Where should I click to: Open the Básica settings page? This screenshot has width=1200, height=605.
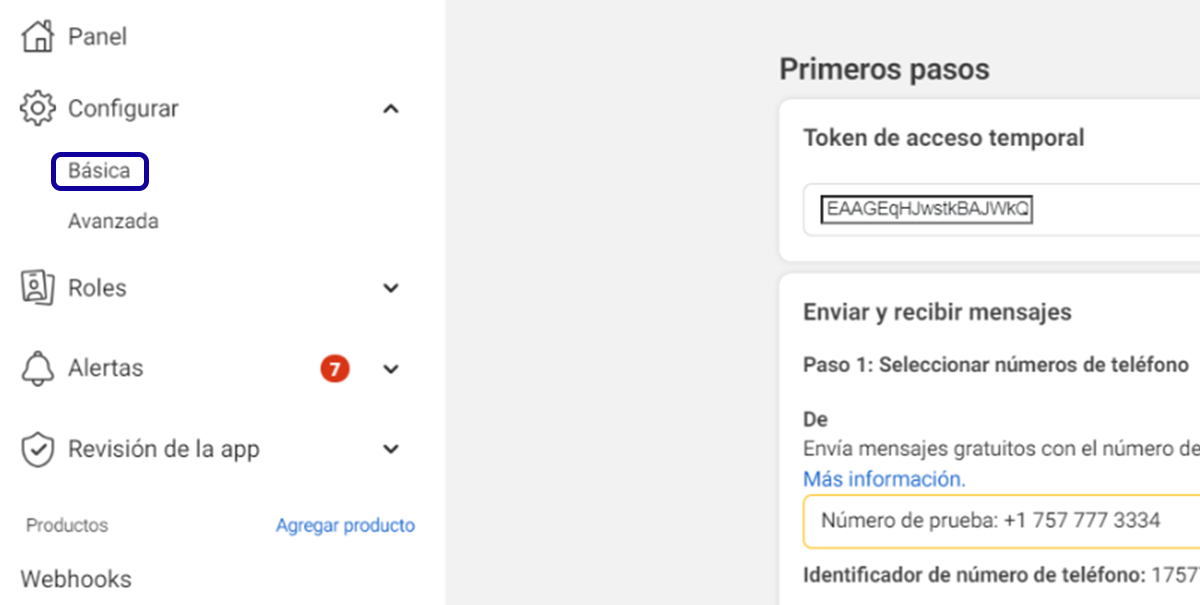99,171
